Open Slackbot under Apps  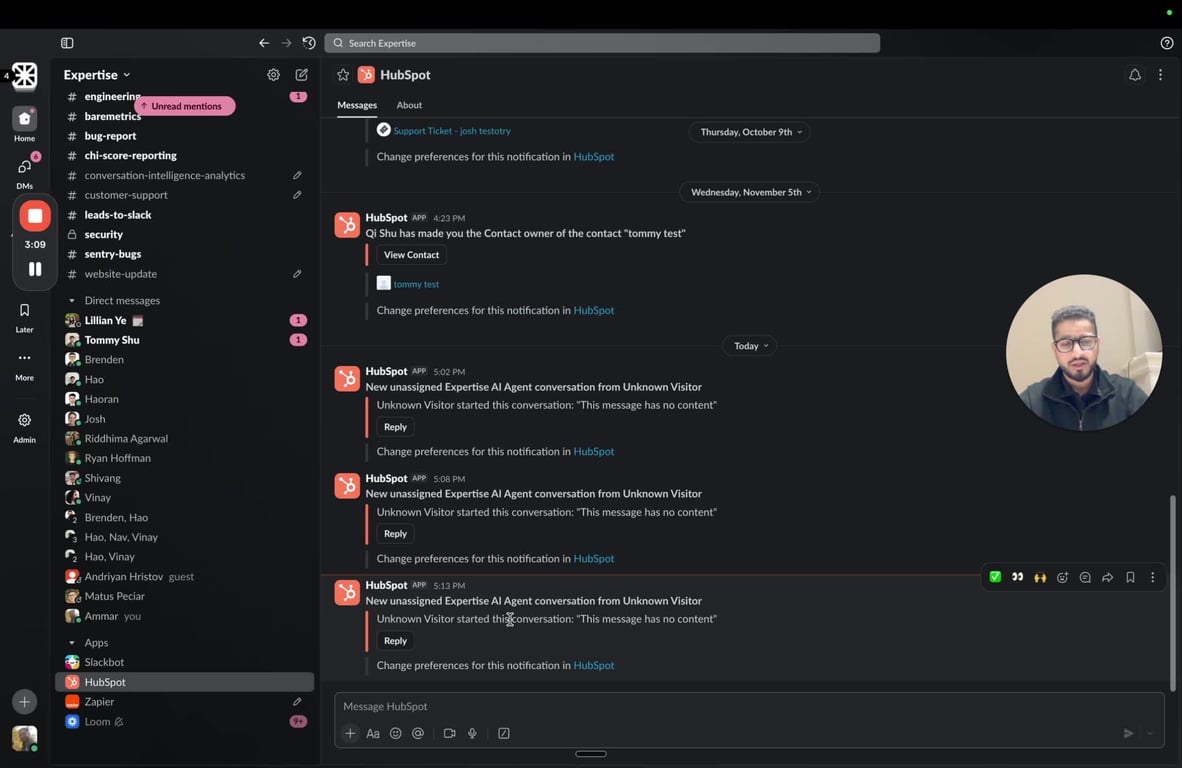(185, 662)
